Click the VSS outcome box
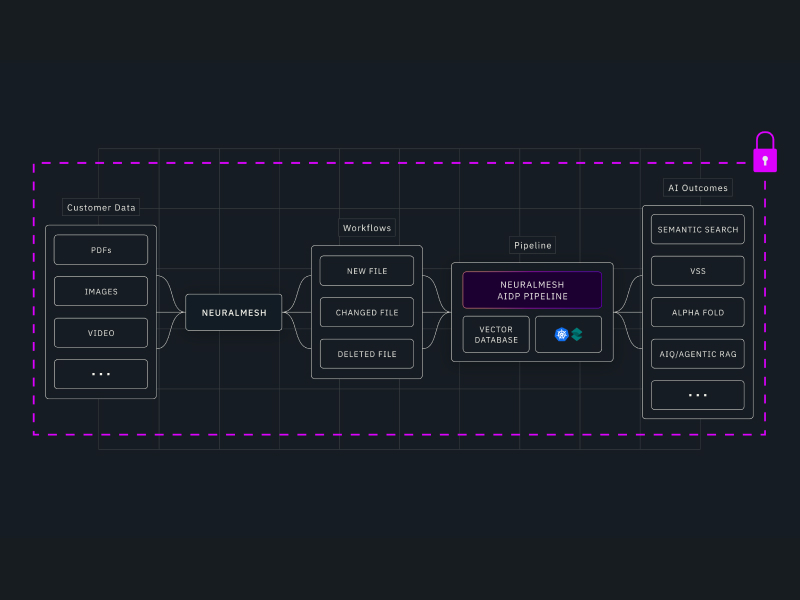800x600 pixels. [x=697, y=271]
